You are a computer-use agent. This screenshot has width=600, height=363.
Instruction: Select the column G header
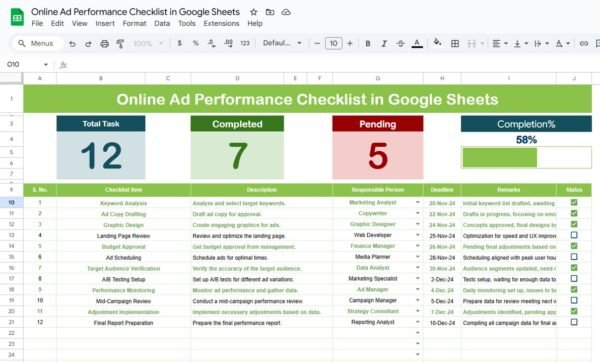coord(378,78)
